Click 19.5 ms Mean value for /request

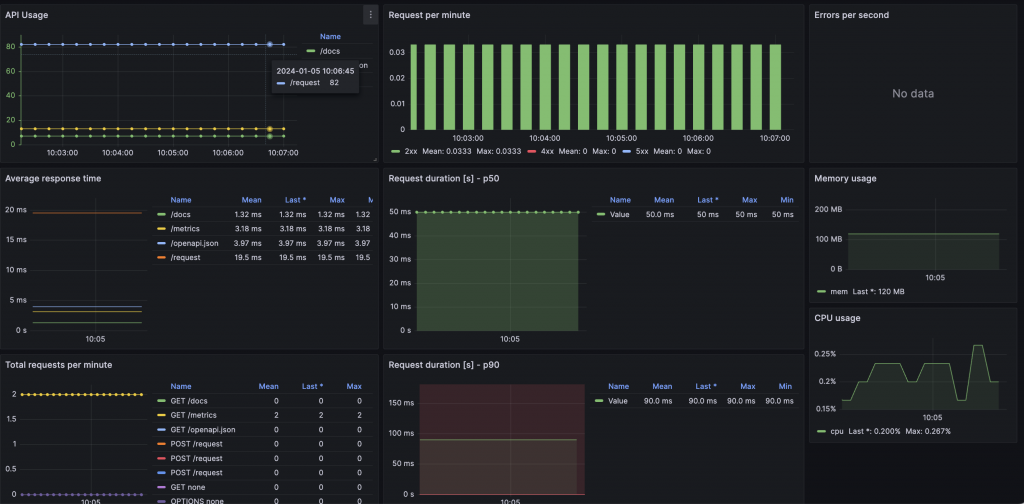(248, 257)
